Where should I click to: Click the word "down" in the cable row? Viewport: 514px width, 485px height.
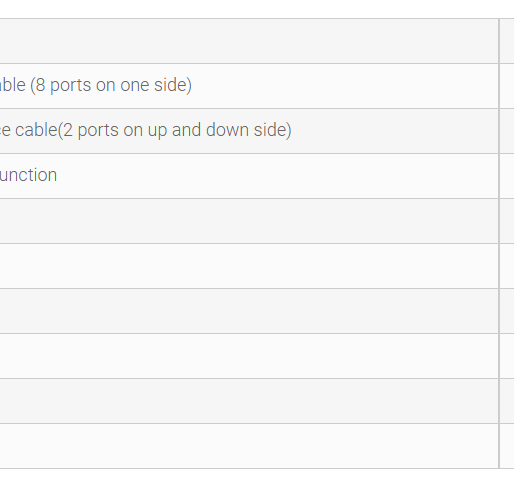pos(228,130)
